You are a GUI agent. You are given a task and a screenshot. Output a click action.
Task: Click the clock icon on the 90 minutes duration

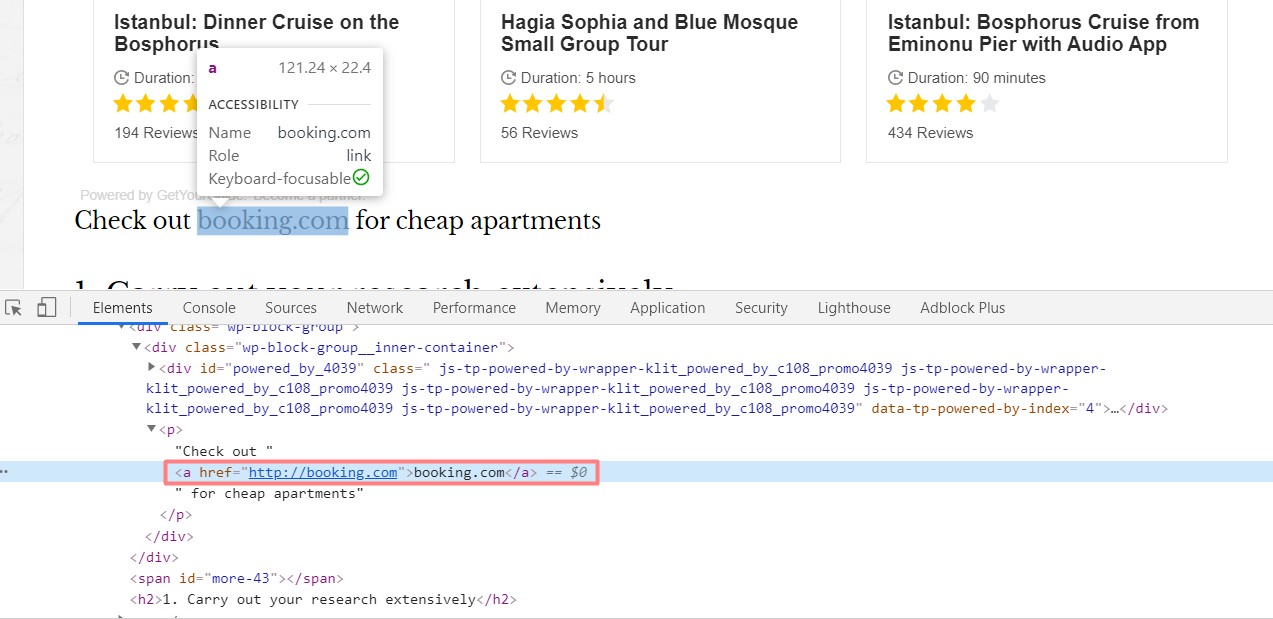tap(895, 77)
